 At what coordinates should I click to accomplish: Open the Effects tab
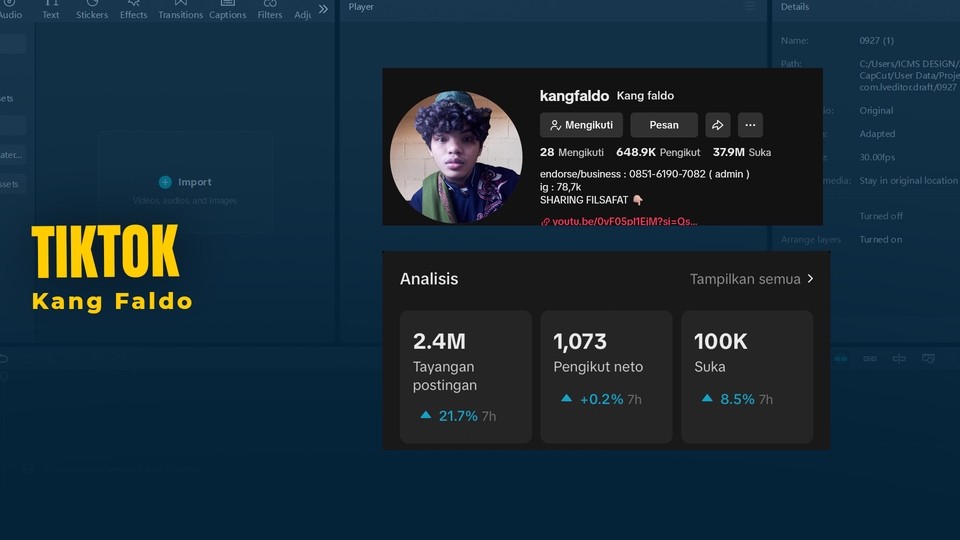(x=133, y=10)
